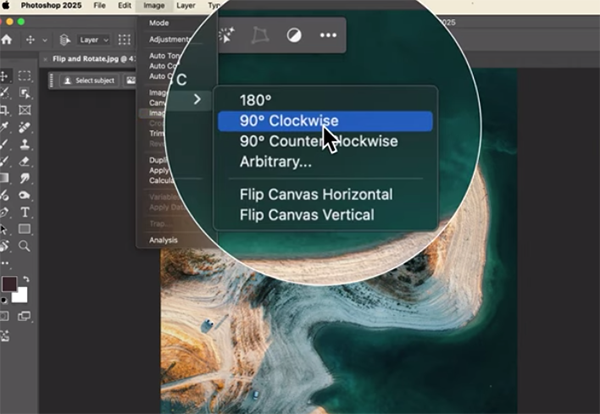Select the Gradient tool
The height and width of the screenshot is (414, 600).
tap(4, 178)
